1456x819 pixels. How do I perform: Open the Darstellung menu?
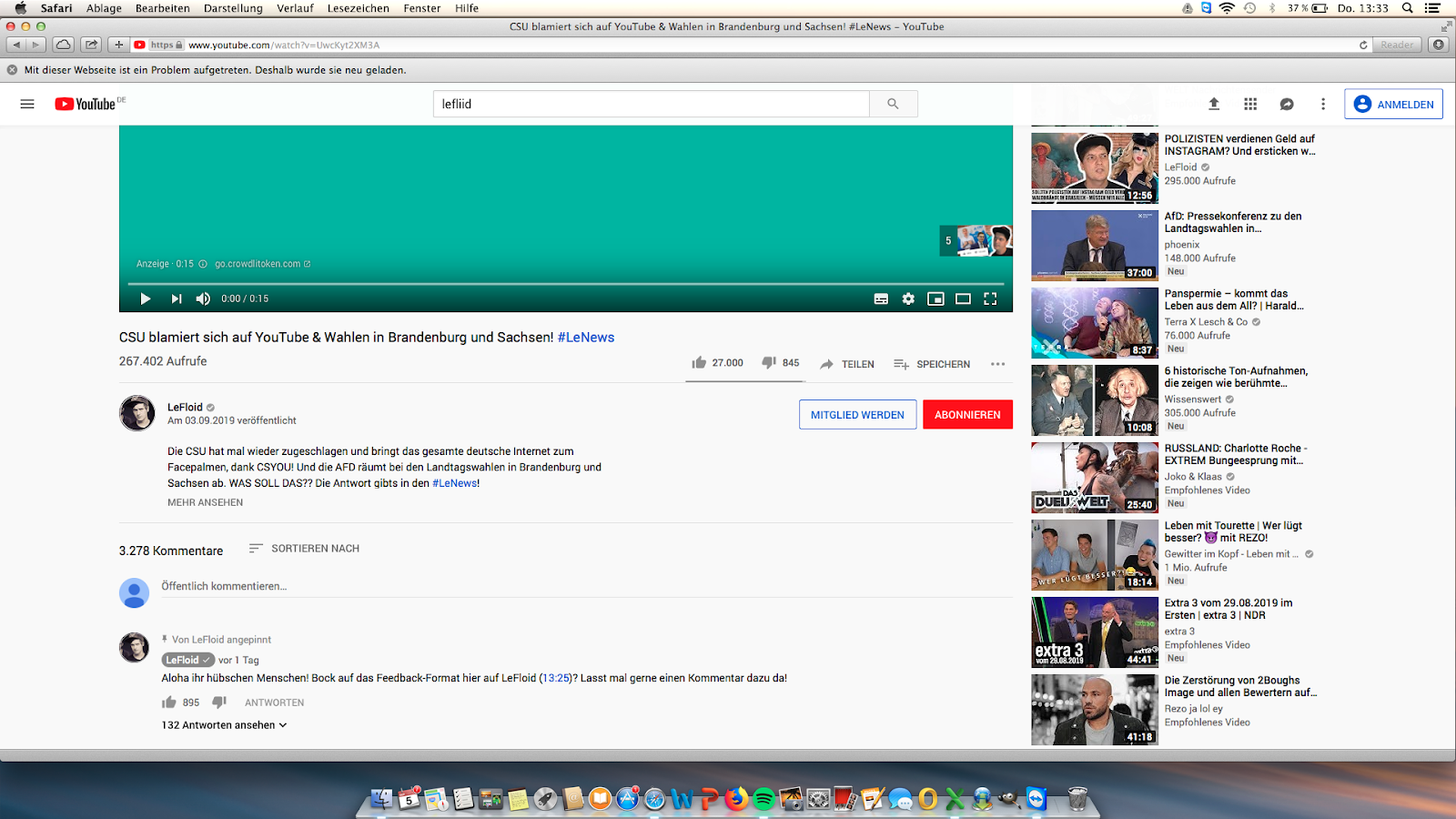click(x=233, y=8)
